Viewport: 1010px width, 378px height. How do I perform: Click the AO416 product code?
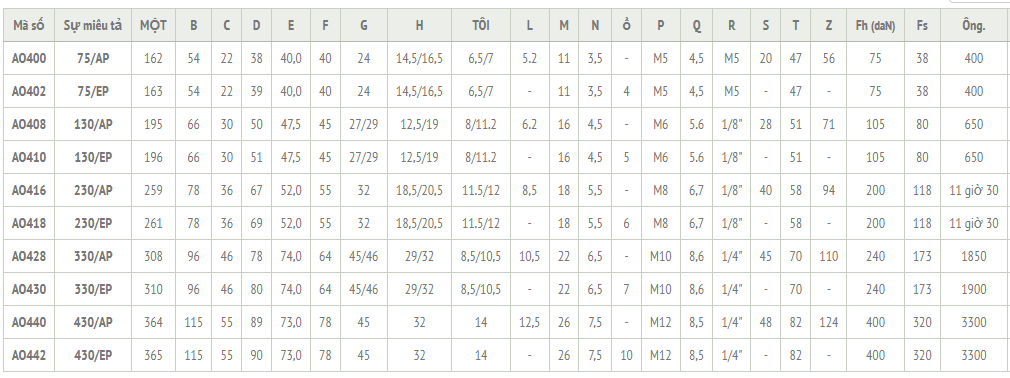pos(29,191)
